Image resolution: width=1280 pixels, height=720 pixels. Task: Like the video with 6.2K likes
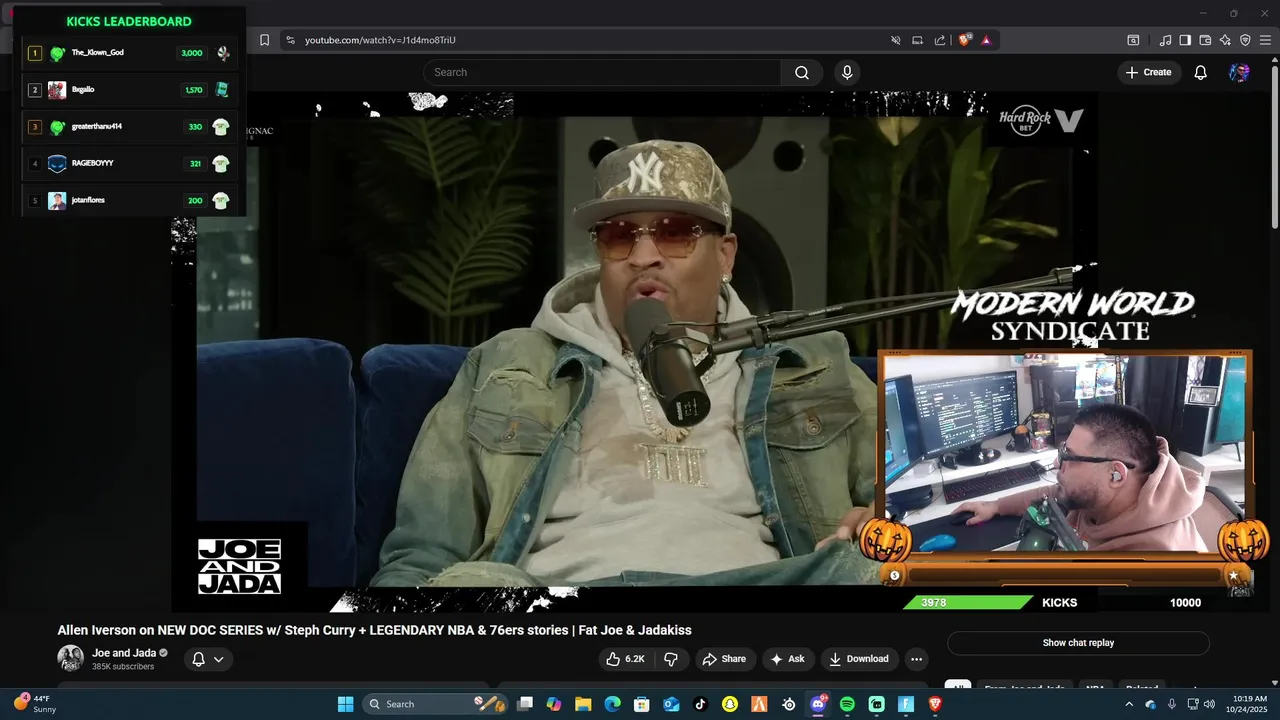(625, 659)
